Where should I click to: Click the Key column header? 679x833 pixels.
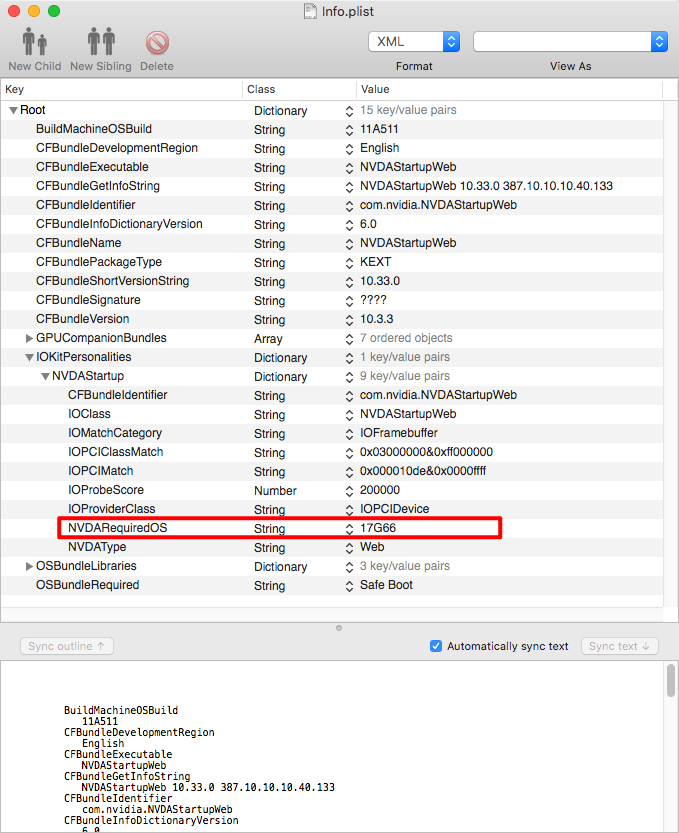[122, 89]
